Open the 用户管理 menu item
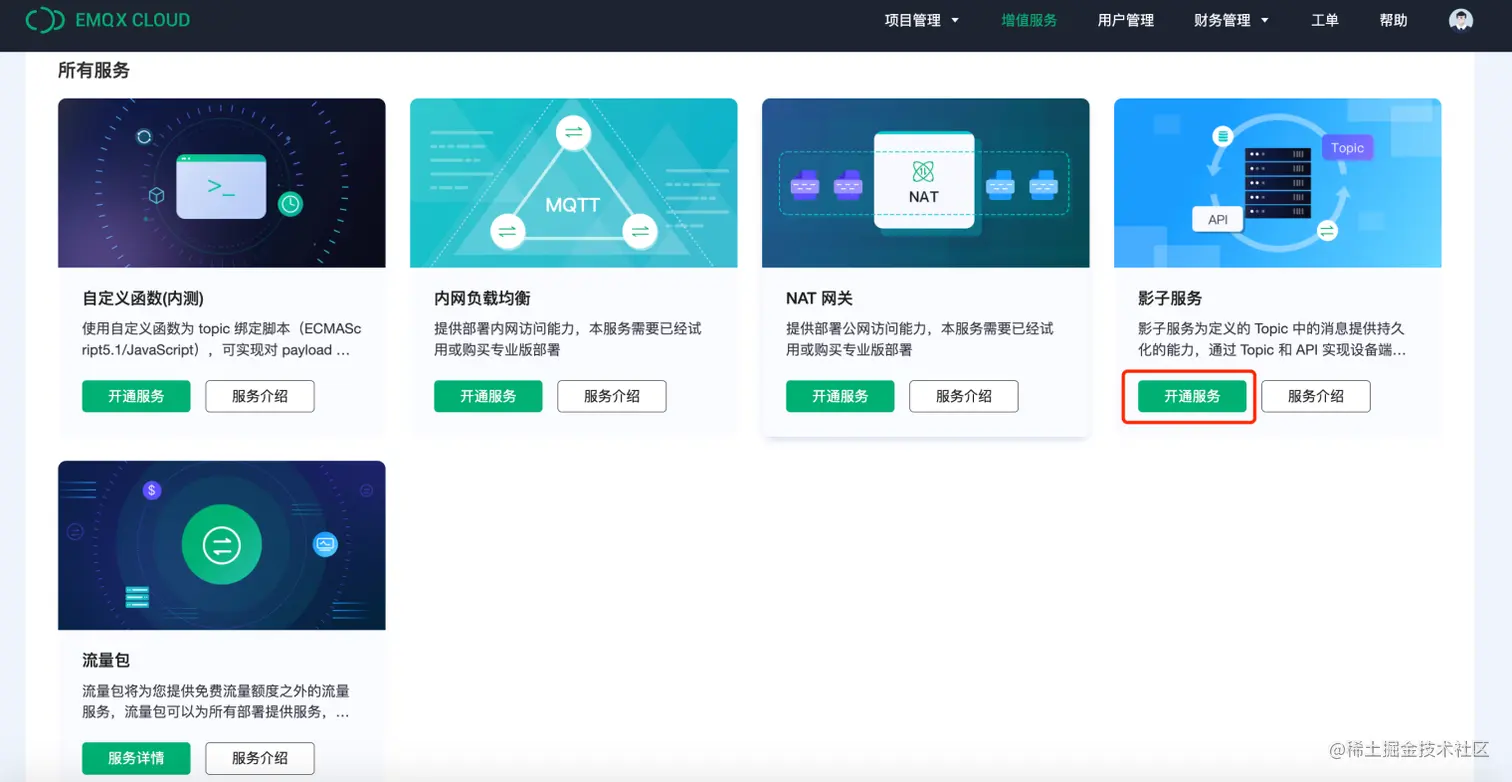 (1124, 20)
